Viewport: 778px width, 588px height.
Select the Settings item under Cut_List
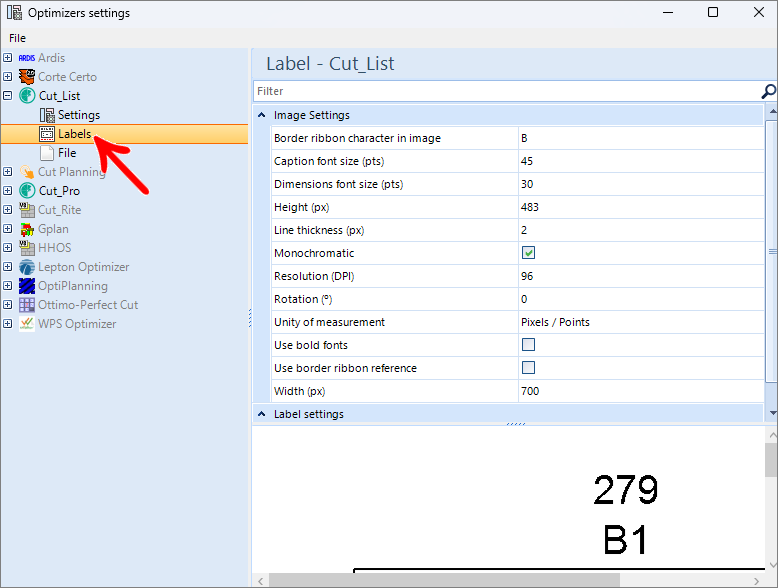[x=79, y=115]
